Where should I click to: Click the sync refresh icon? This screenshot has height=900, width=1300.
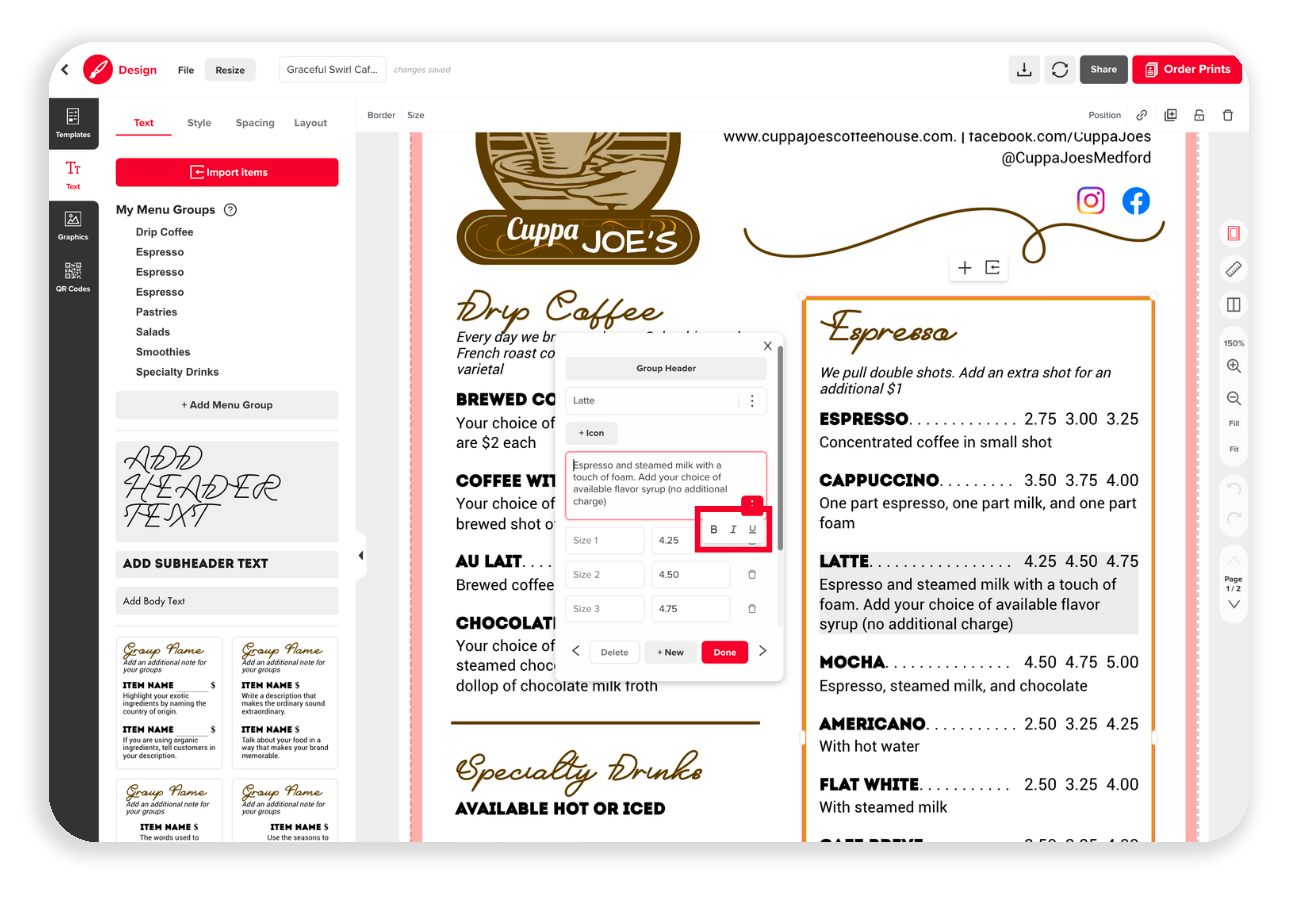click(x=1060, y=70)
